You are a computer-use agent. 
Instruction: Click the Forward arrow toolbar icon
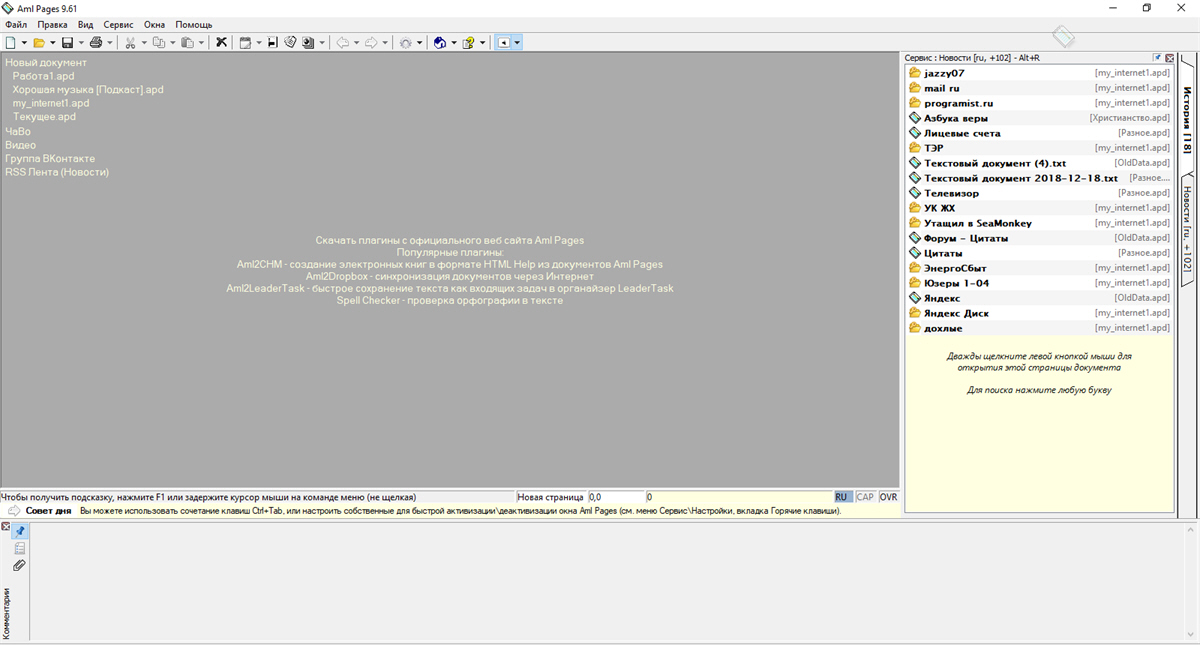tap(370, 43)
